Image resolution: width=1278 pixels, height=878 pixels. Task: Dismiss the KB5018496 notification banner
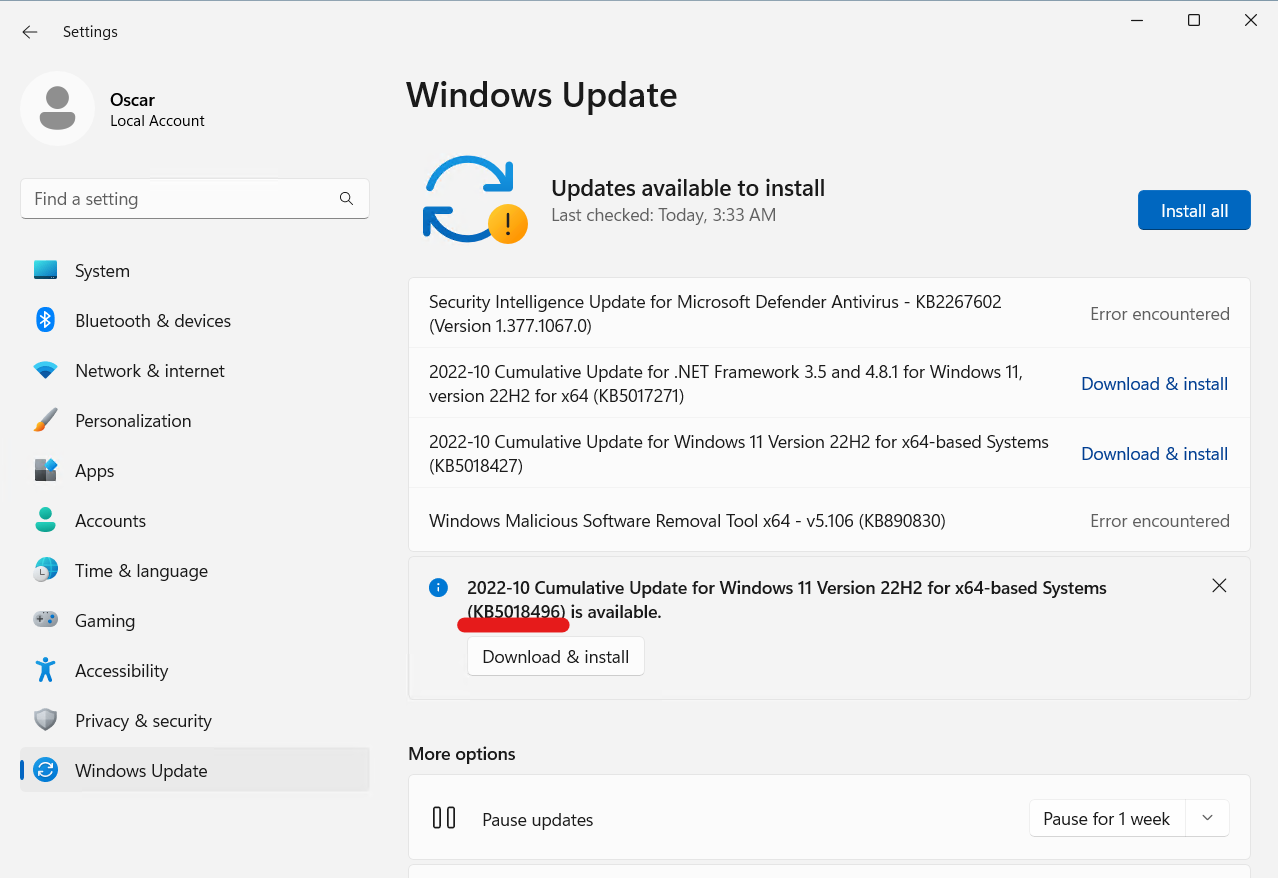coord(1219,585)
